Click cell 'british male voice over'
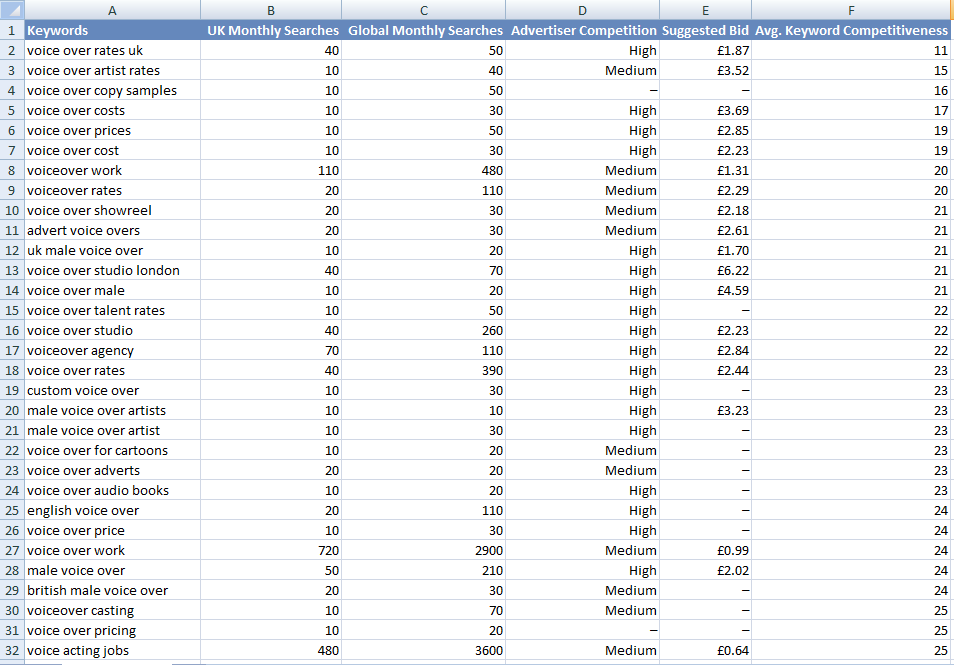This screenshot has width=954, height=665. (x=113, y=590)
